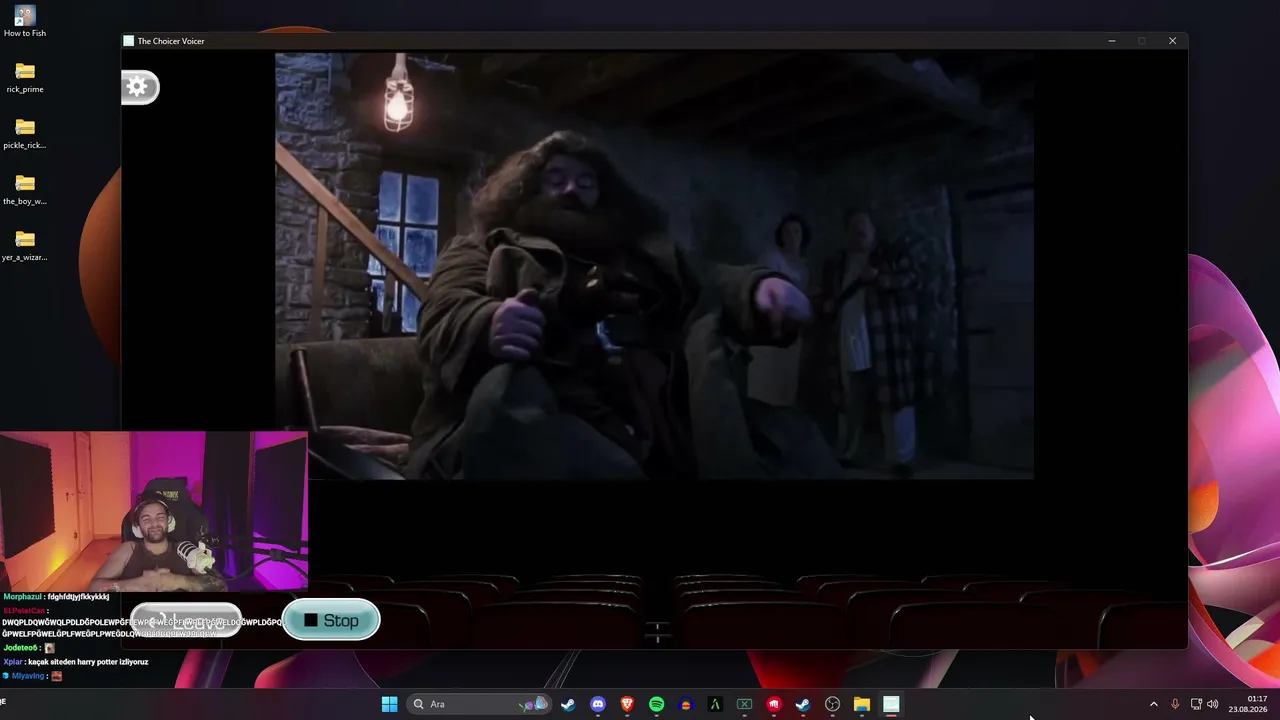The width and height of the screenshot is (1280, 720).
Task: Select the rick_prime desktop folder
Action: coord(25,78)
